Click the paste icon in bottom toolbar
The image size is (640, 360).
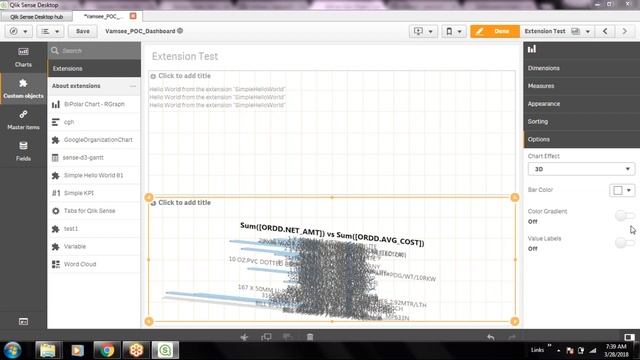(x=288, y=337)
